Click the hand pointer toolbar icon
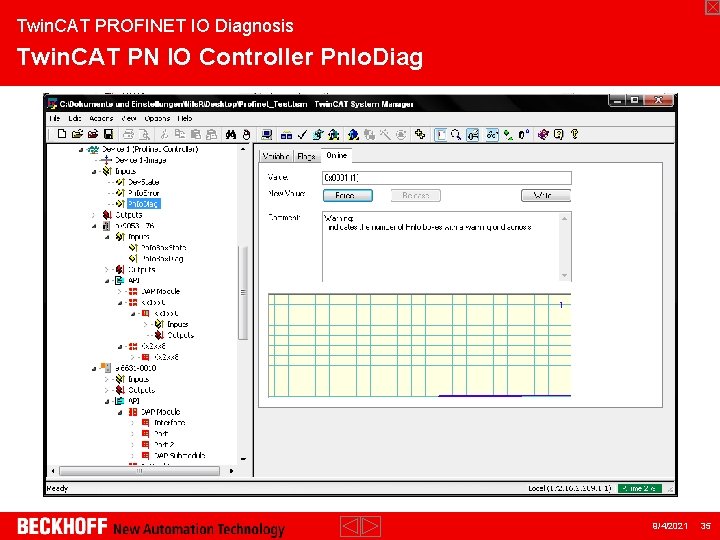 [x=247, y=135]
